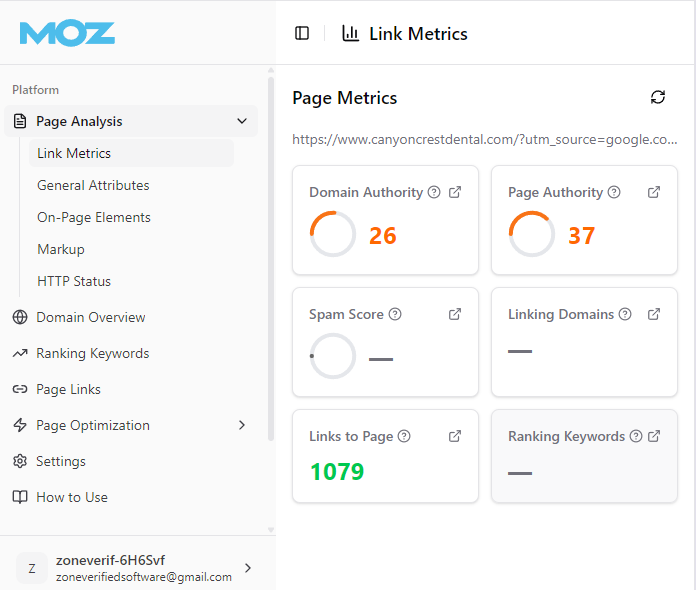Select Link Metrics in sidebar
This screenshot has height=590, width=696.
(131, 153)
